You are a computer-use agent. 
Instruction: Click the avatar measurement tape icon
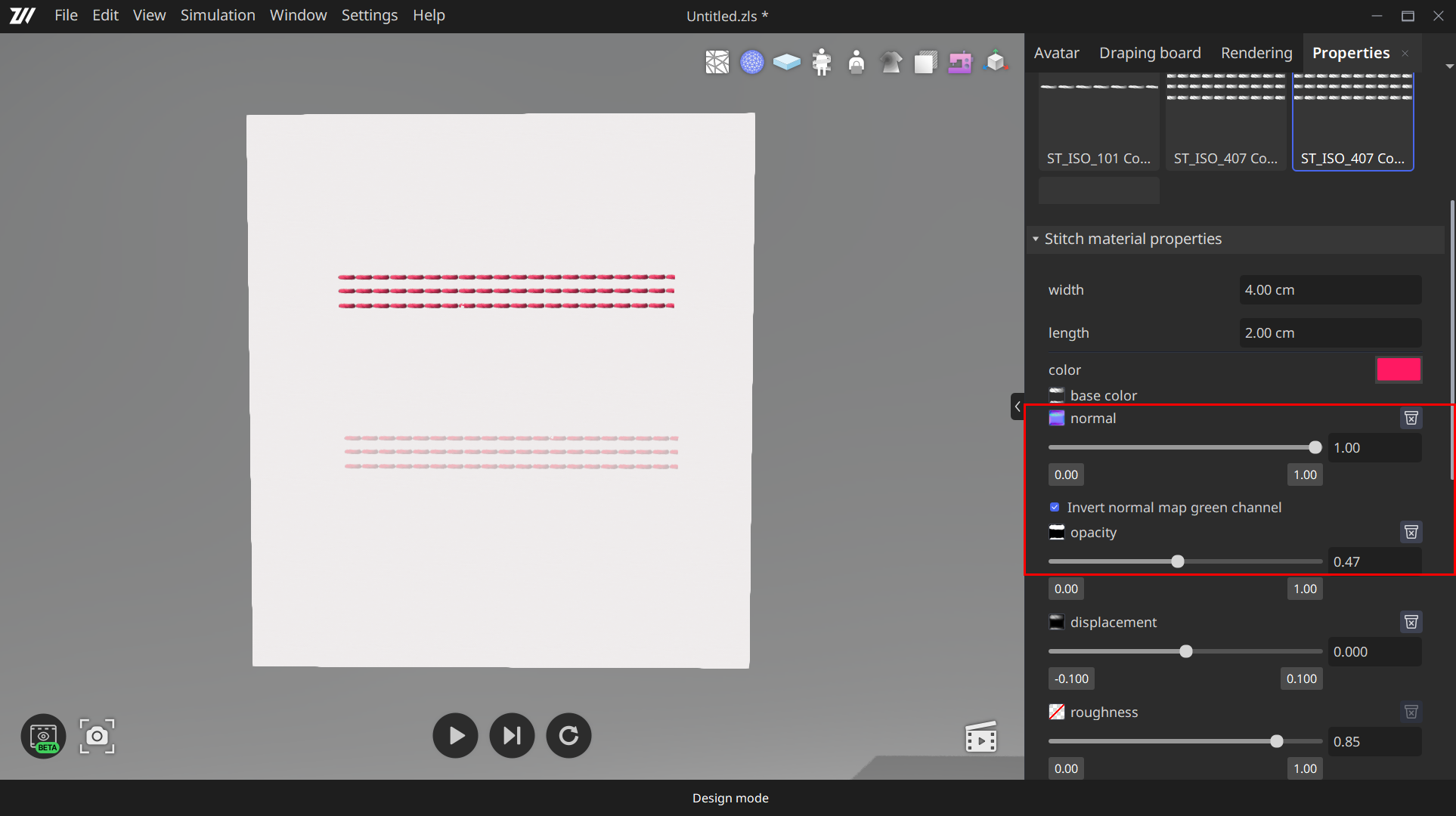[821, 62]
